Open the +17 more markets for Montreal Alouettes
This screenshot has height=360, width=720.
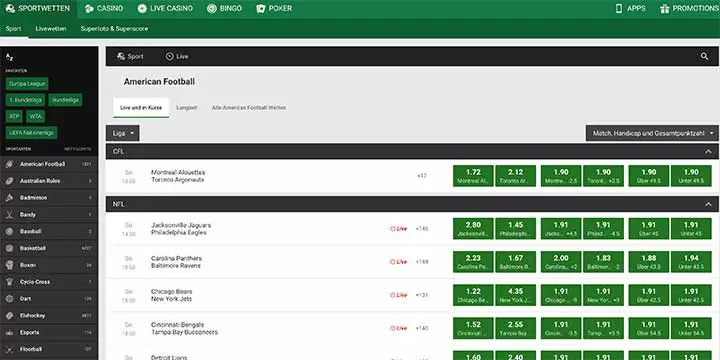point(422,176)
